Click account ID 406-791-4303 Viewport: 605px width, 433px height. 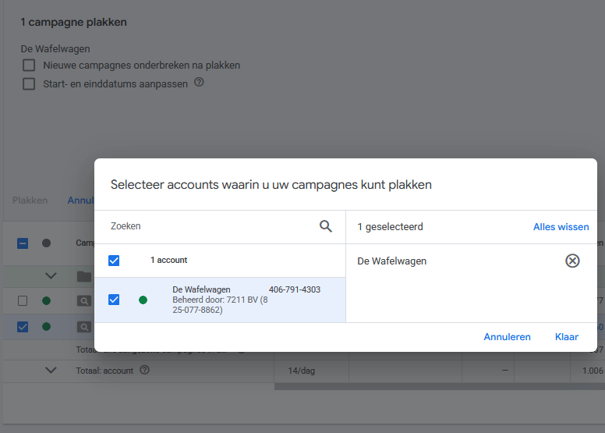click(294, 289)
